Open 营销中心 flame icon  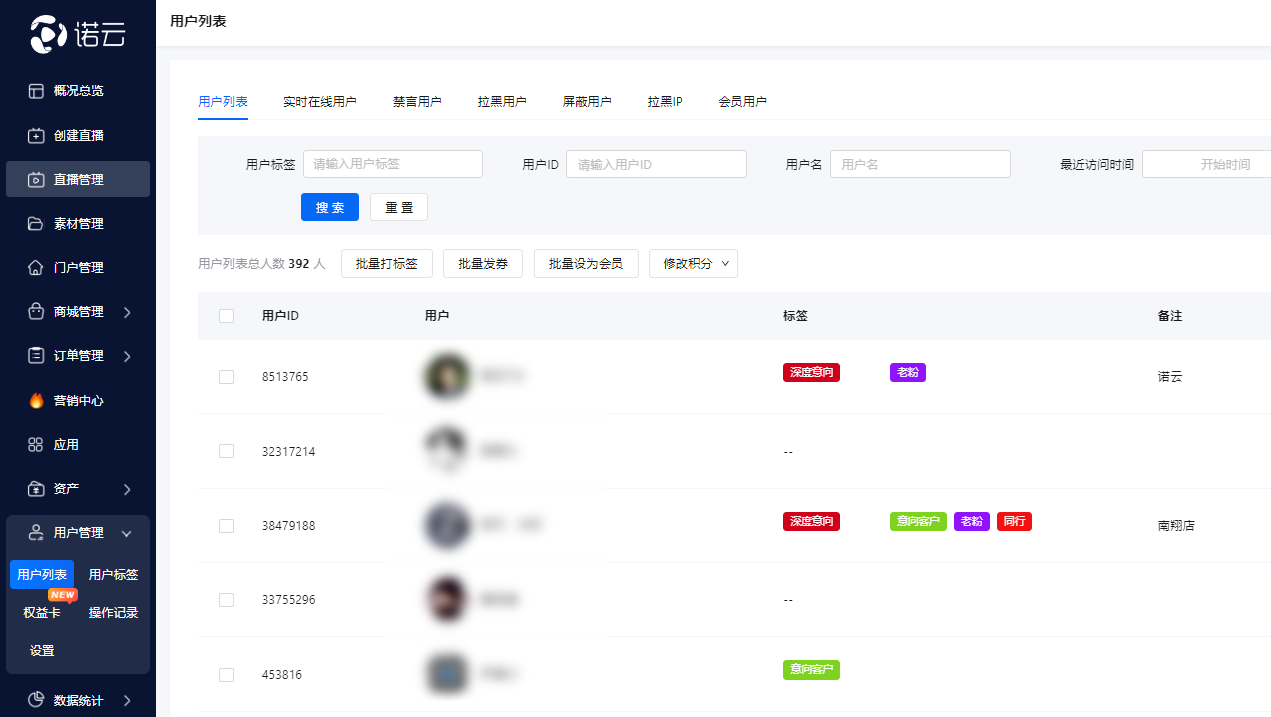(x=36, y=400)
